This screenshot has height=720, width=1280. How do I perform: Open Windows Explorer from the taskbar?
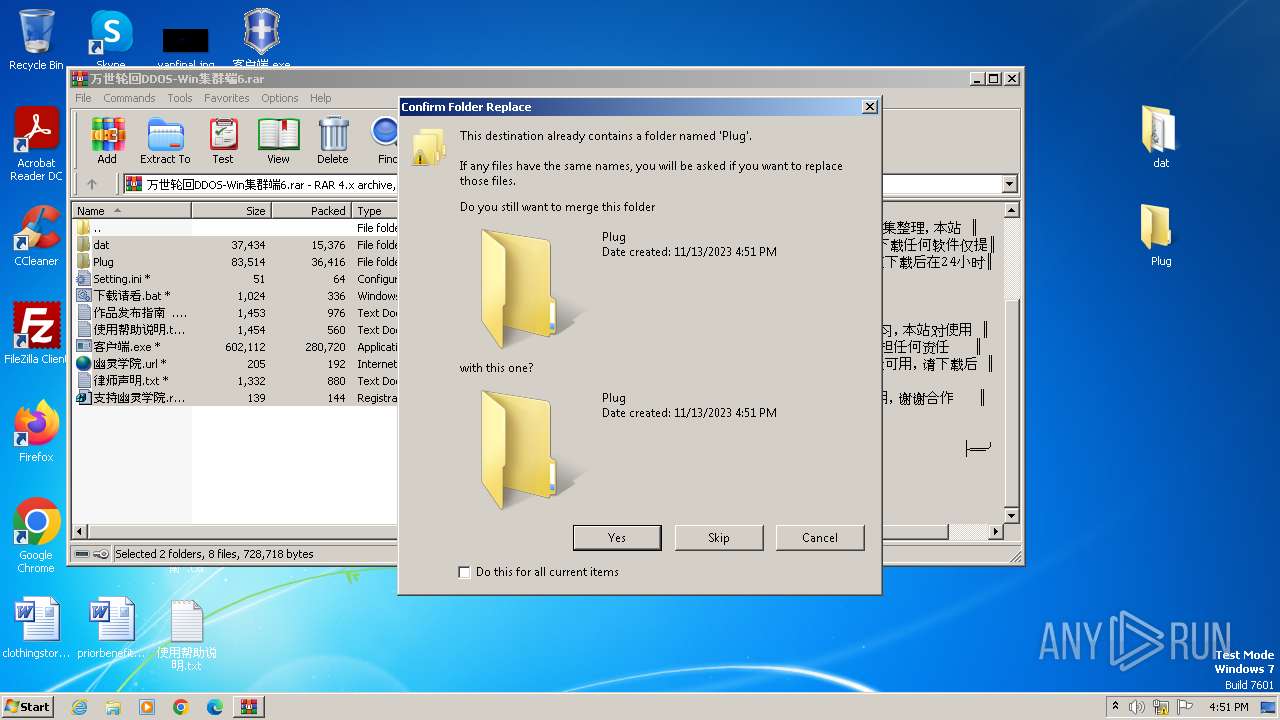click(x=113, y=707)
